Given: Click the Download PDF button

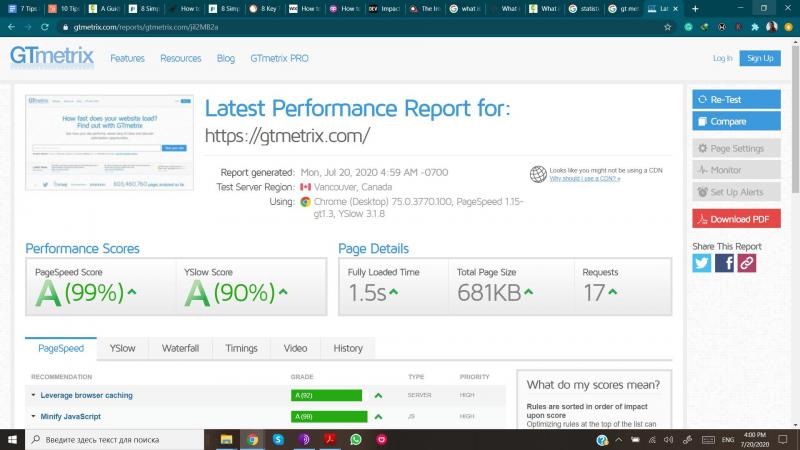Looking at the screenshot, I should coord(738,219).
